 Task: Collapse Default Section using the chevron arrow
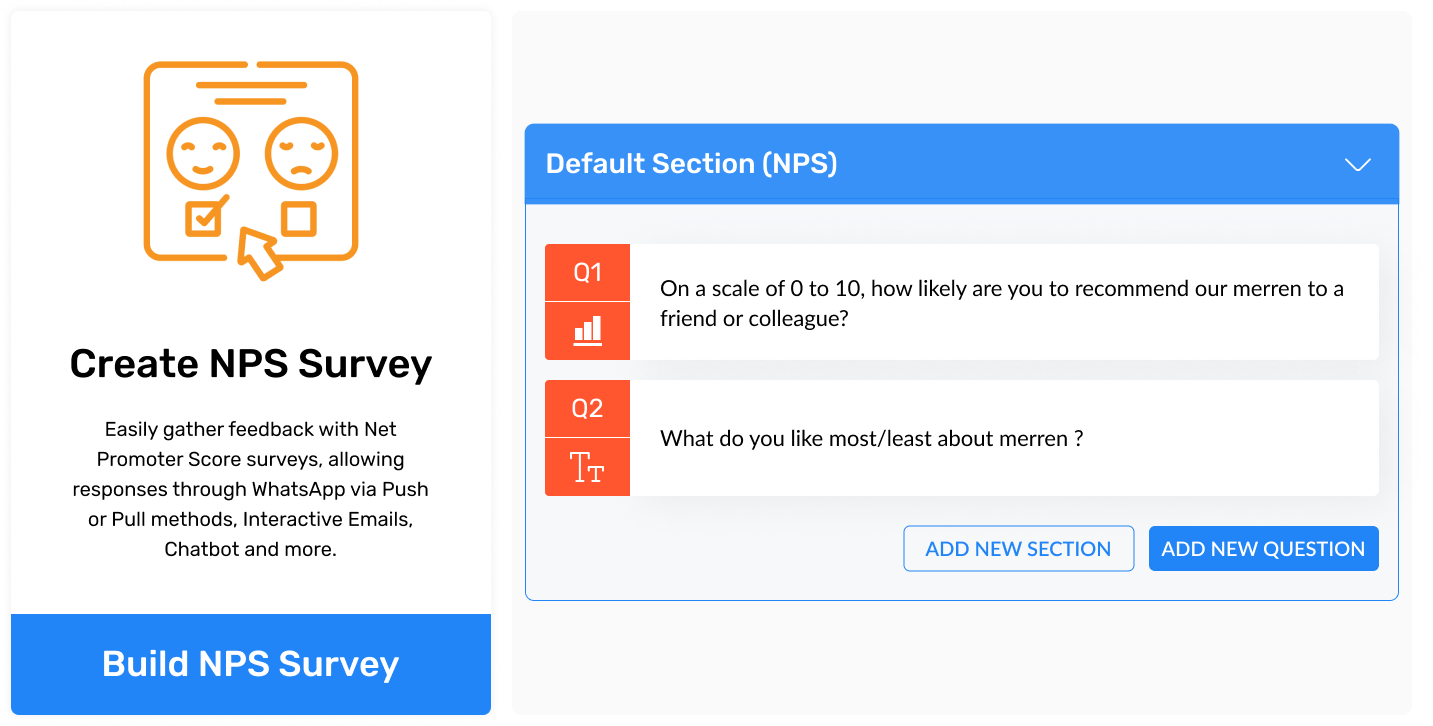click(x=1357, y=165)
